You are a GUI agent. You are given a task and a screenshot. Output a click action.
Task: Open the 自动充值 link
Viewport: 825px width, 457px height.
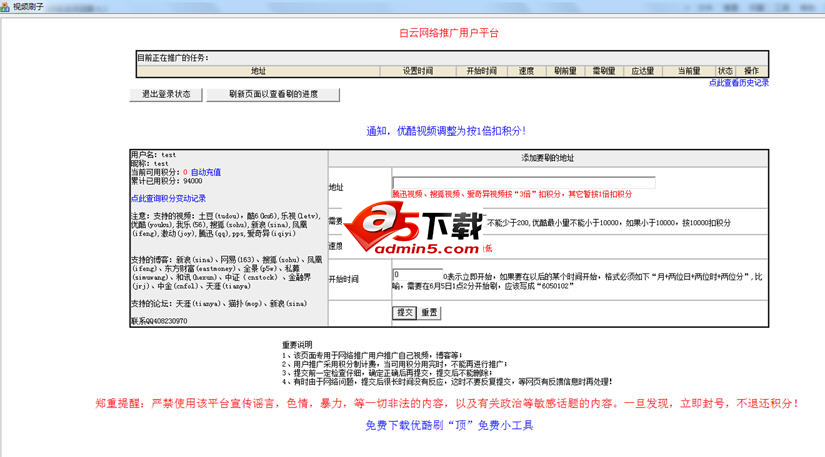coord(206,172)
